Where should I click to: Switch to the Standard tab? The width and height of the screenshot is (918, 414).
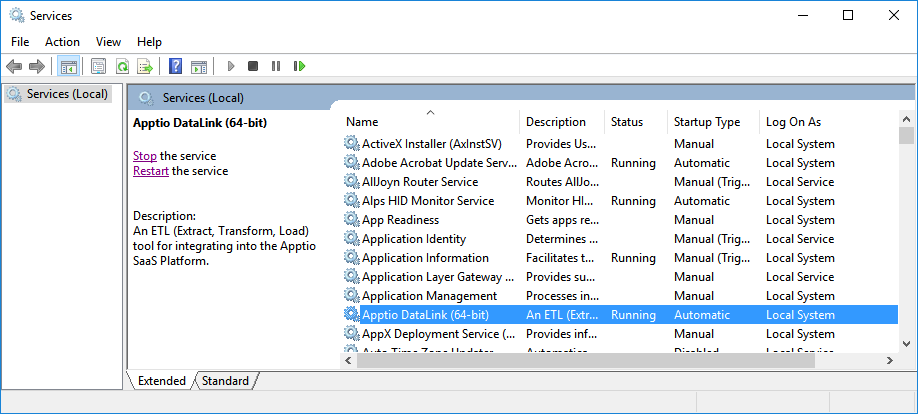[225, 381]
